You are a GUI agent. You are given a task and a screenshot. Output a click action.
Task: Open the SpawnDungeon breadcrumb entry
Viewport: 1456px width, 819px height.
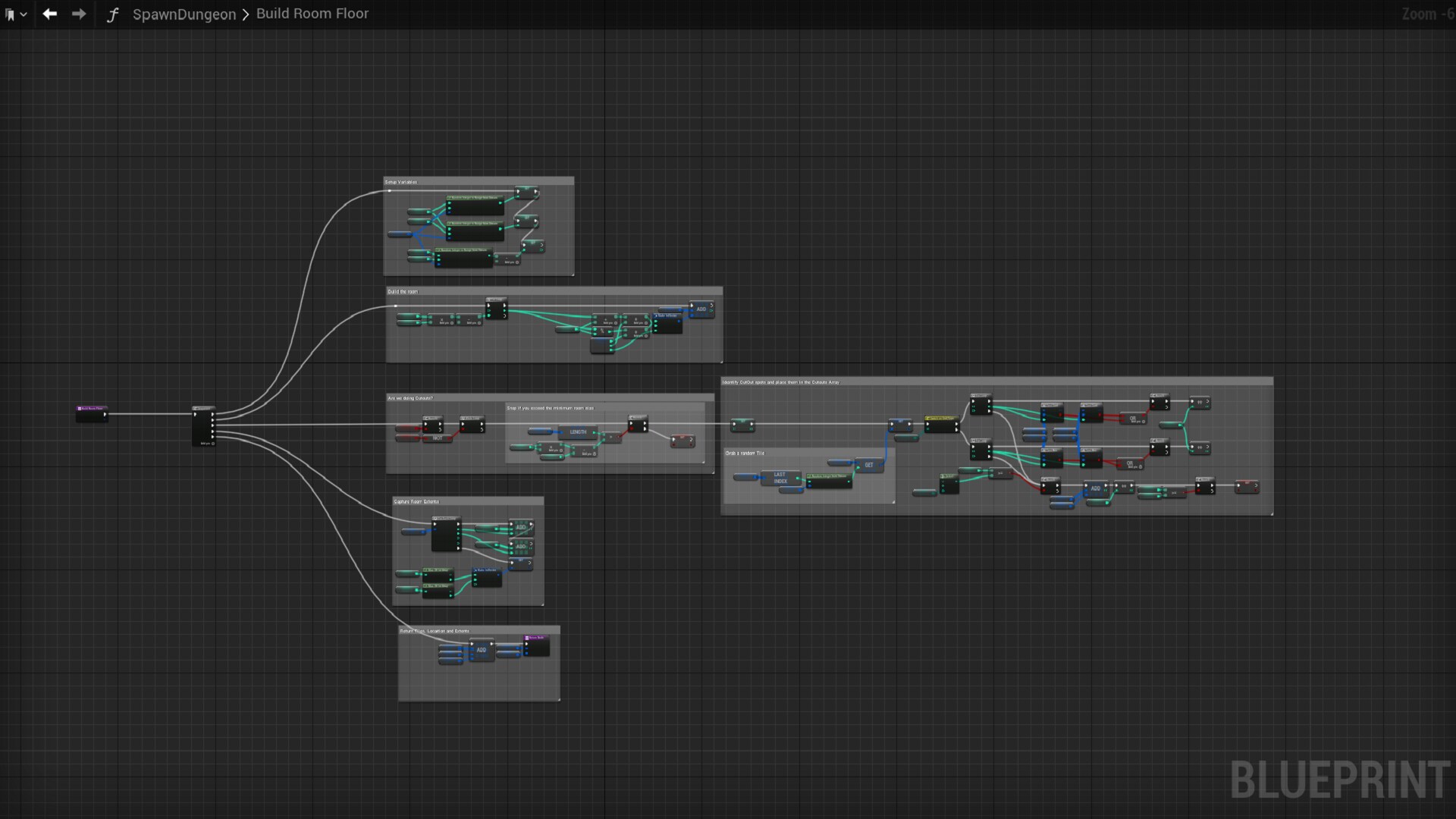point(184,14)
